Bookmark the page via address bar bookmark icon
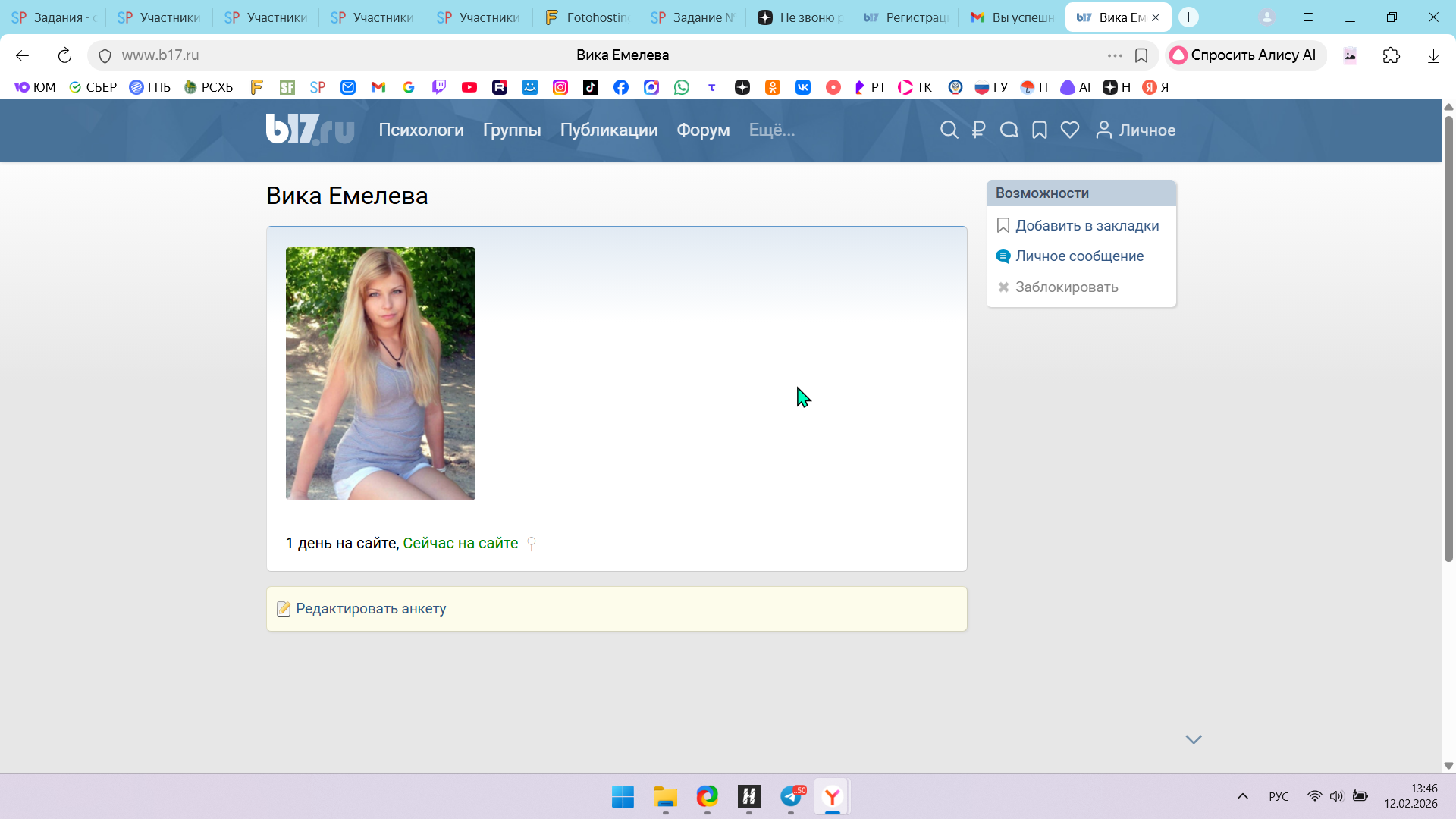Image resolution: width=1456 pixels, height=819 pixels. (1141, 55)
